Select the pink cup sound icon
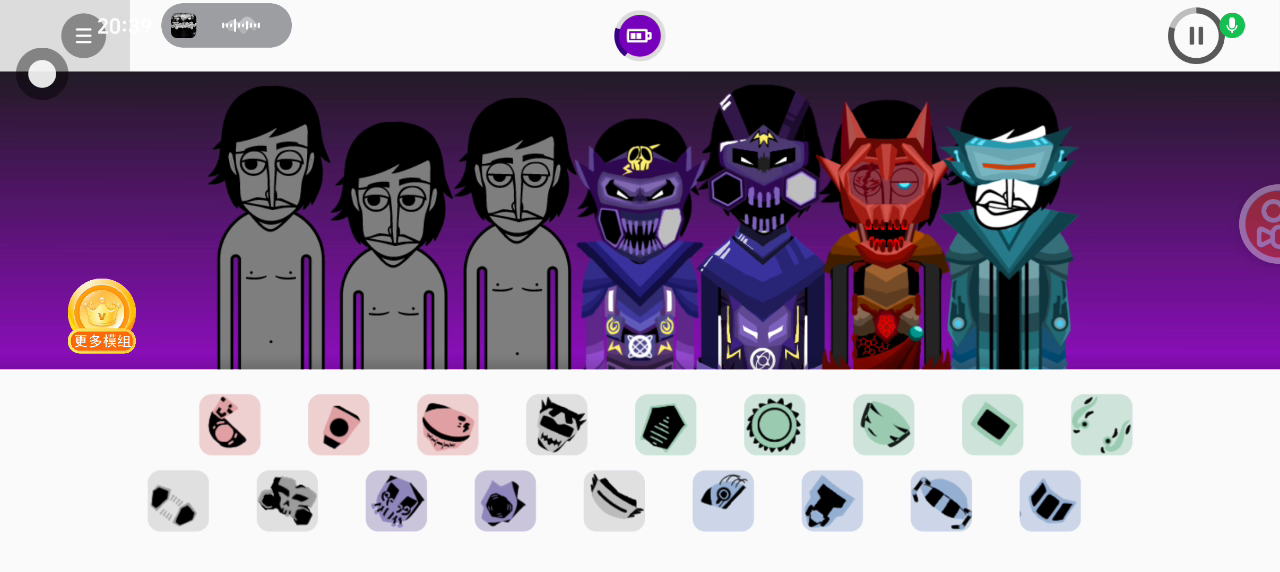 (339, 425)
